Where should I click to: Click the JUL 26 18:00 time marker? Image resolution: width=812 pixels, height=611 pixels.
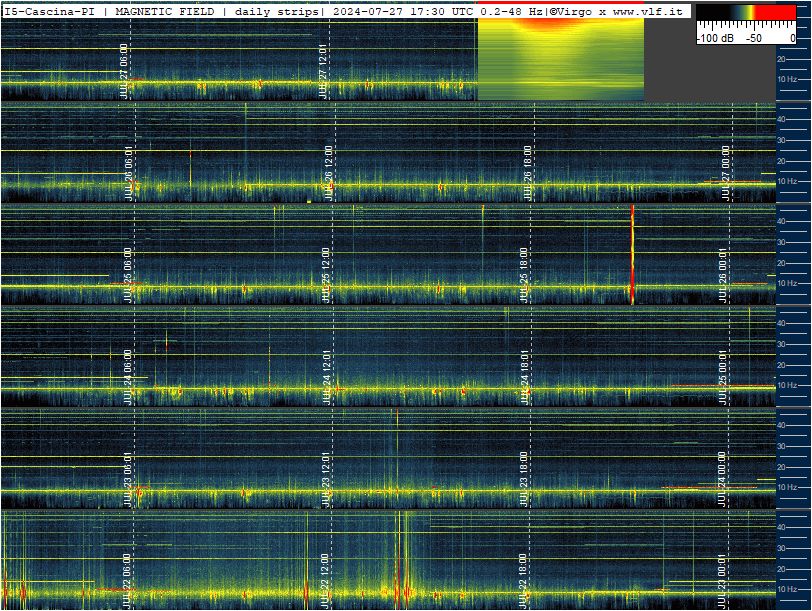[x=527, y=173]
